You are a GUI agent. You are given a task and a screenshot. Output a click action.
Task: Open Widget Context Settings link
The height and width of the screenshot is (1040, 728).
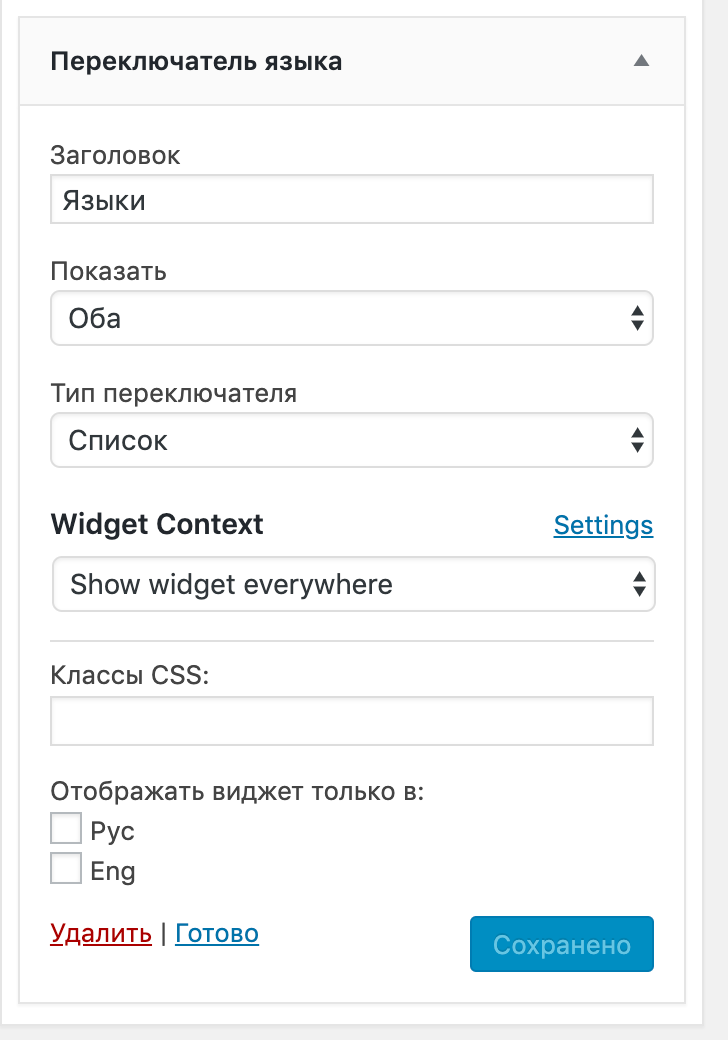pyautogui.click(x=603, y=525)
